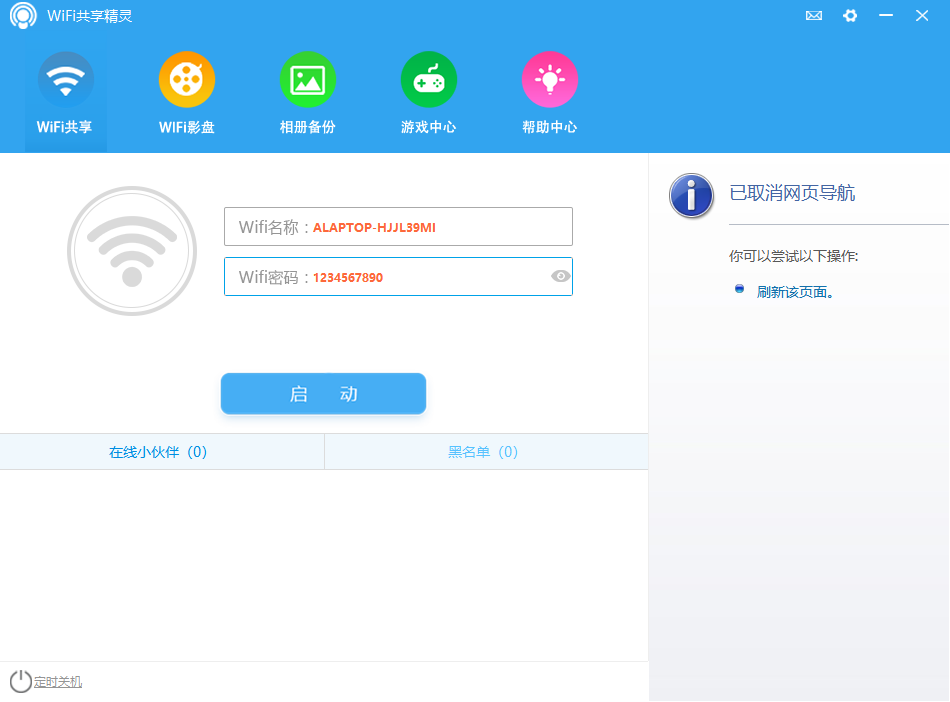Toggle password visibility eye icon
Viewport: 950px width, 702px height.
[x=560, y=277]
